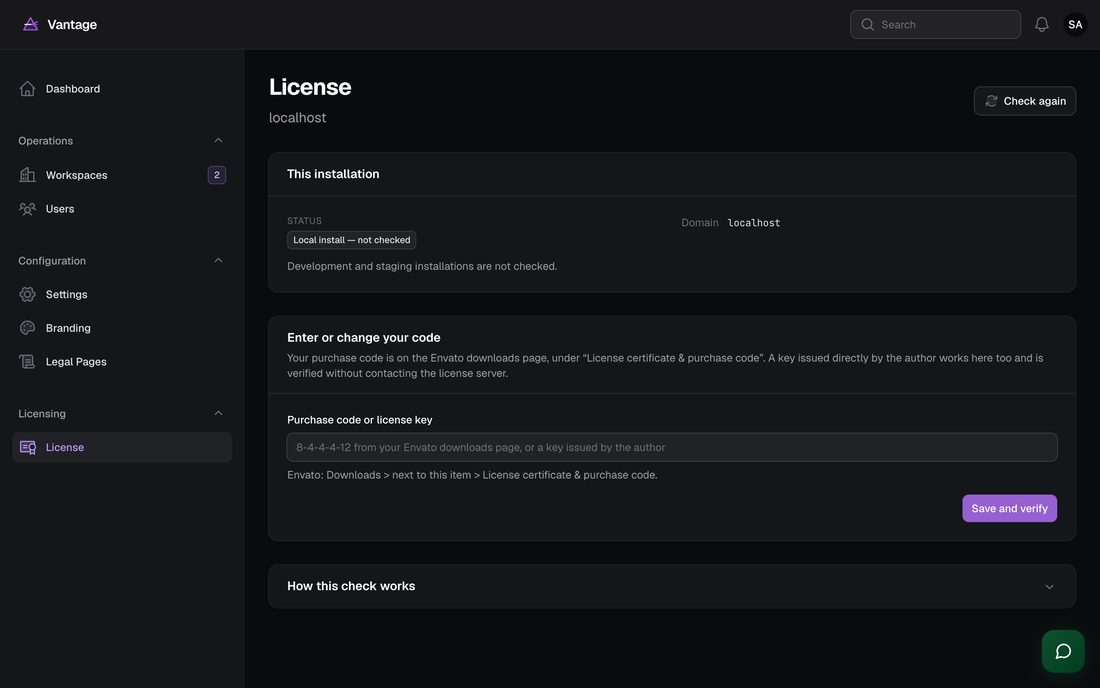Screen dimensions: 1100x688
Task: Open Branding from the sidebar
Action: coord(122,328)
